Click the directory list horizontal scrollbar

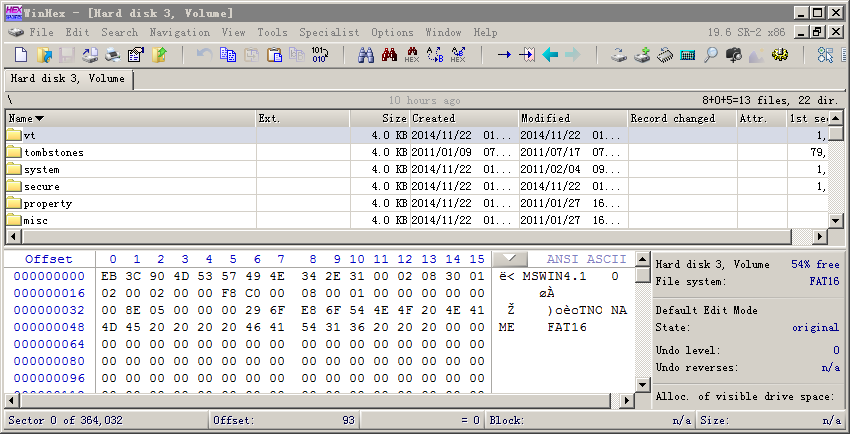point(400,237)
